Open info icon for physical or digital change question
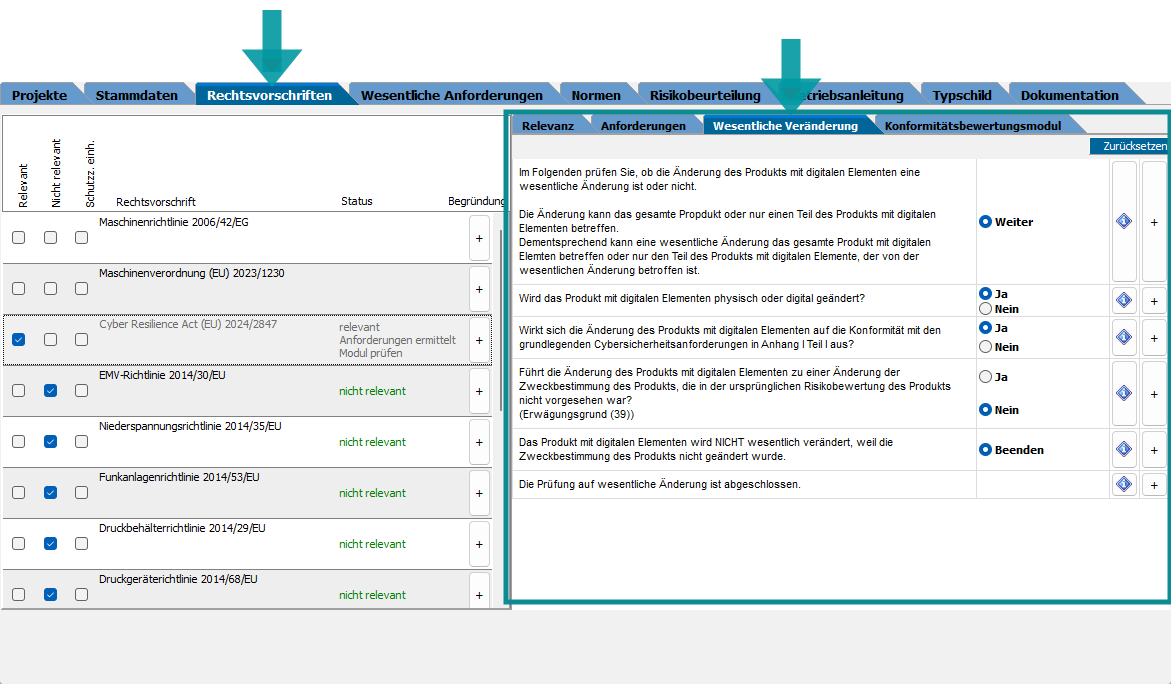This screenshot has height=684, width=1171. [1123, 301]
